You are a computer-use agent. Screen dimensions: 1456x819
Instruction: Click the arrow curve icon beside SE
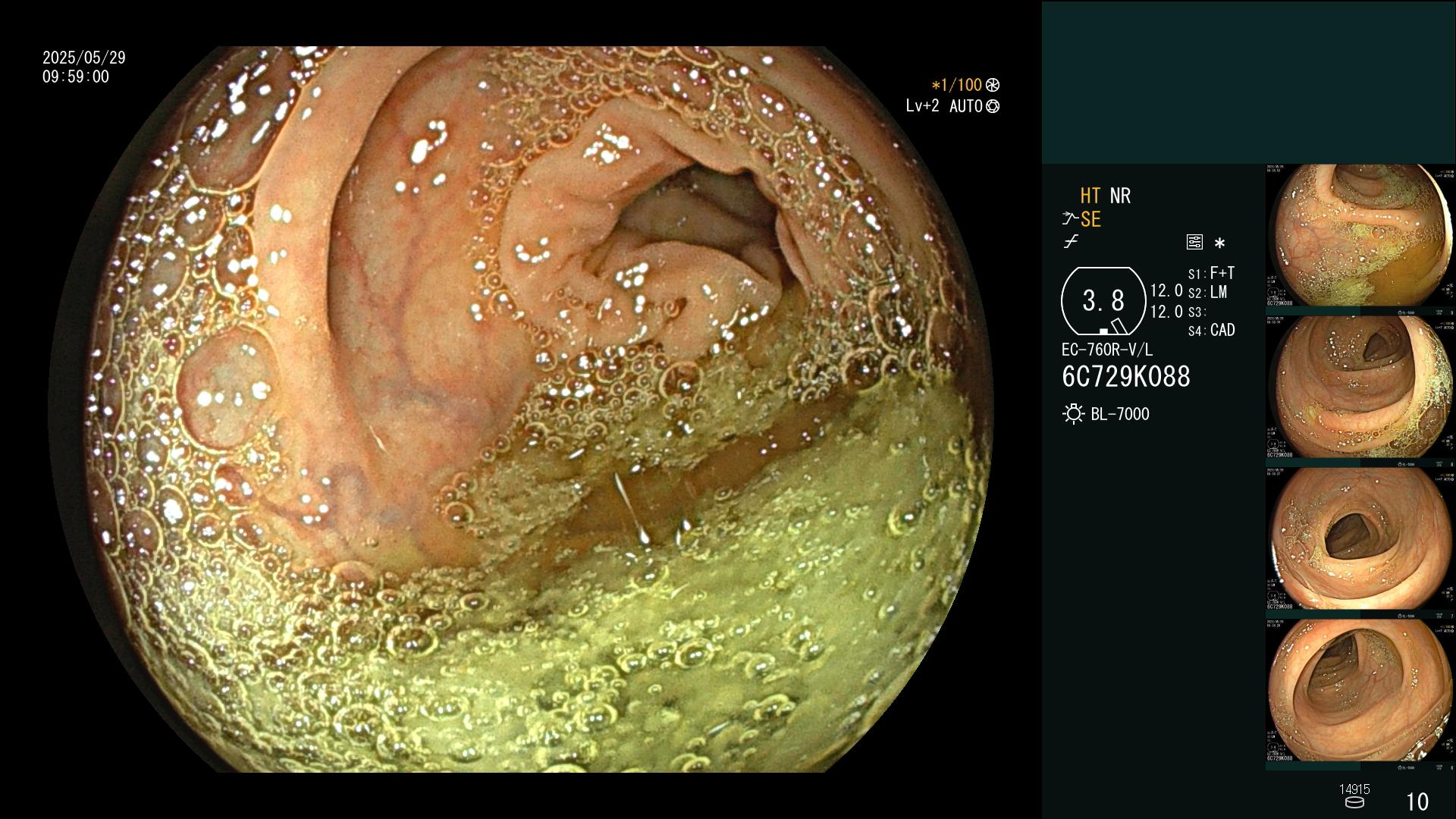[1070, 219]
